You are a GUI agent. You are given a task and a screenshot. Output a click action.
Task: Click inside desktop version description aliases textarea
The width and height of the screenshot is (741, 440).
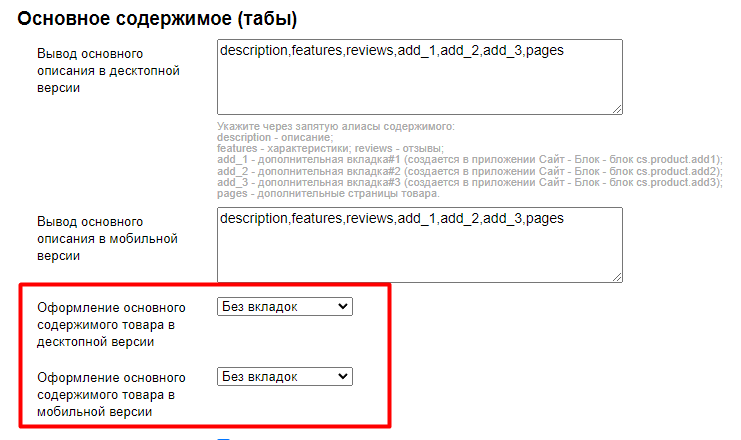pyautogui.click(x=419, y=77)
